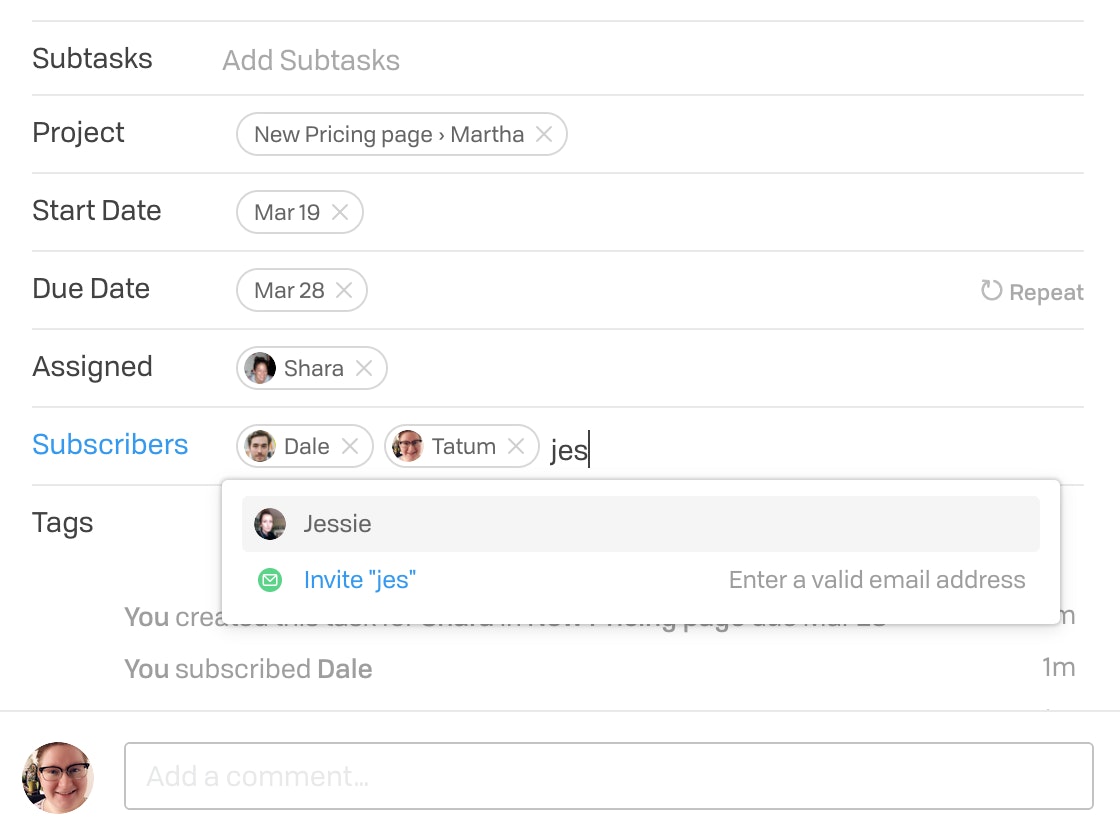Click the Tags field label
Screen dimensions: 1120x836
pos(63,523)
